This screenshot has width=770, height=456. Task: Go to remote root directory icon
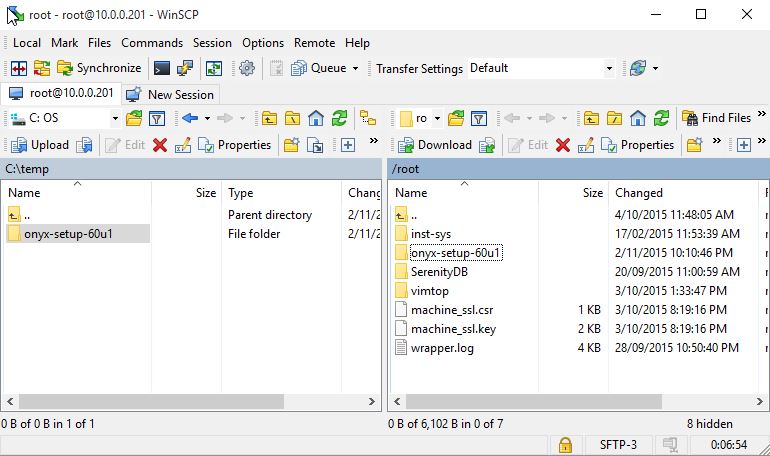tap(614, 118)
